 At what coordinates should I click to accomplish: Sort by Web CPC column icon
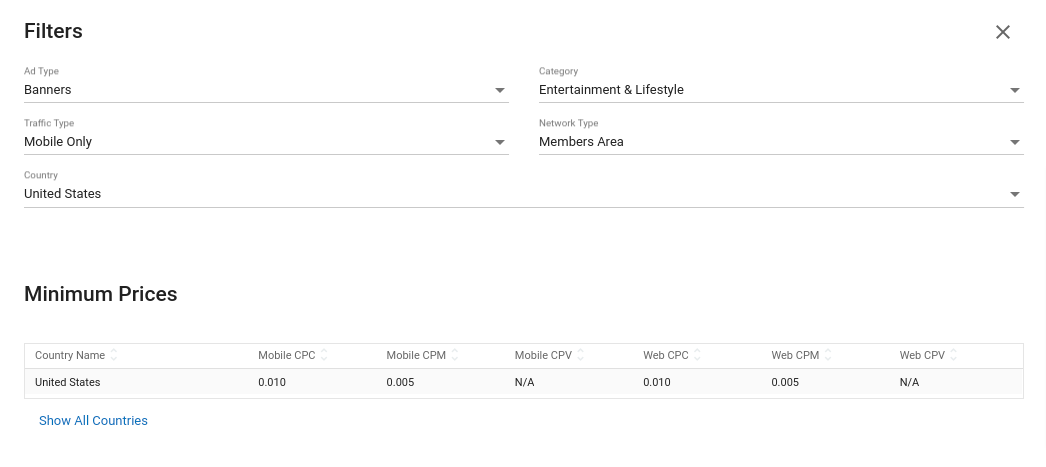[697, 355]
